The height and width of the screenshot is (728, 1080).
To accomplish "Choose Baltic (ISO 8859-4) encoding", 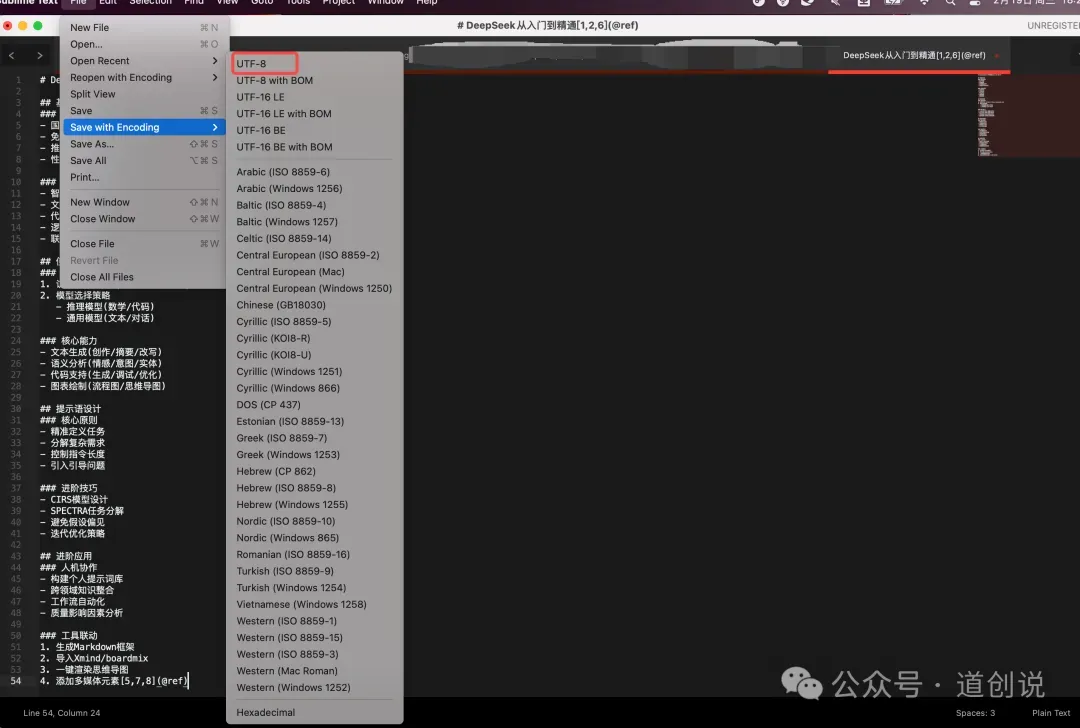I will pyautogui.click(x=315, y=205).
